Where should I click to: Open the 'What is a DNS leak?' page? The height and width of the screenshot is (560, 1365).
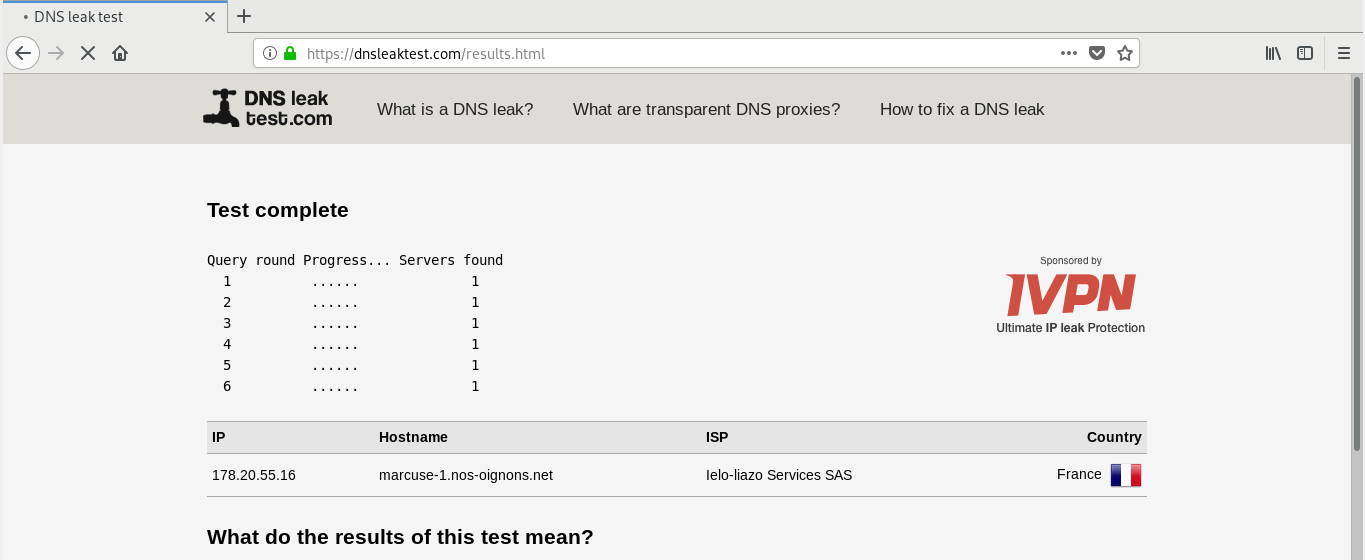pos(455,109)
